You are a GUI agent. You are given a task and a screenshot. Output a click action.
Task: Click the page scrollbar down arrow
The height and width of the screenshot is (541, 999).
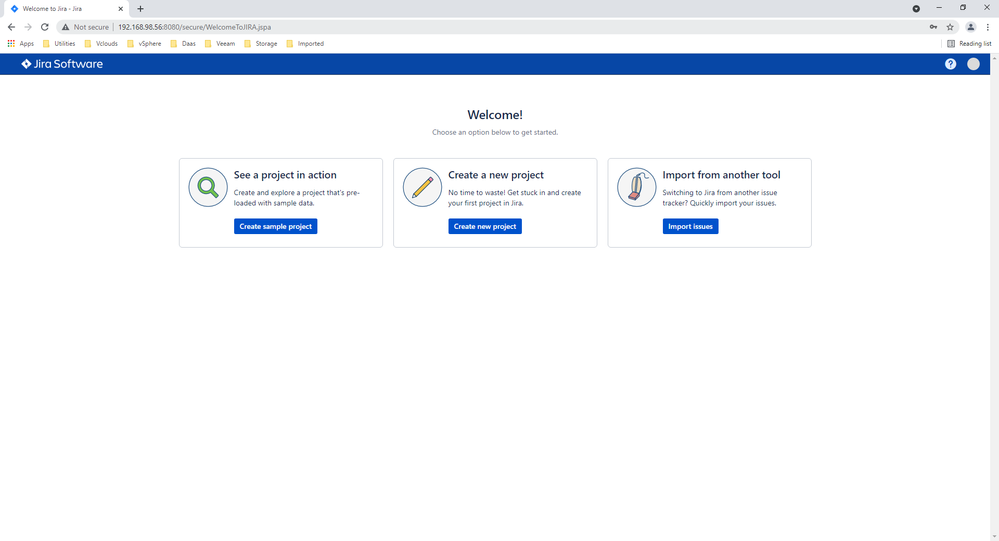coord(995,537)
